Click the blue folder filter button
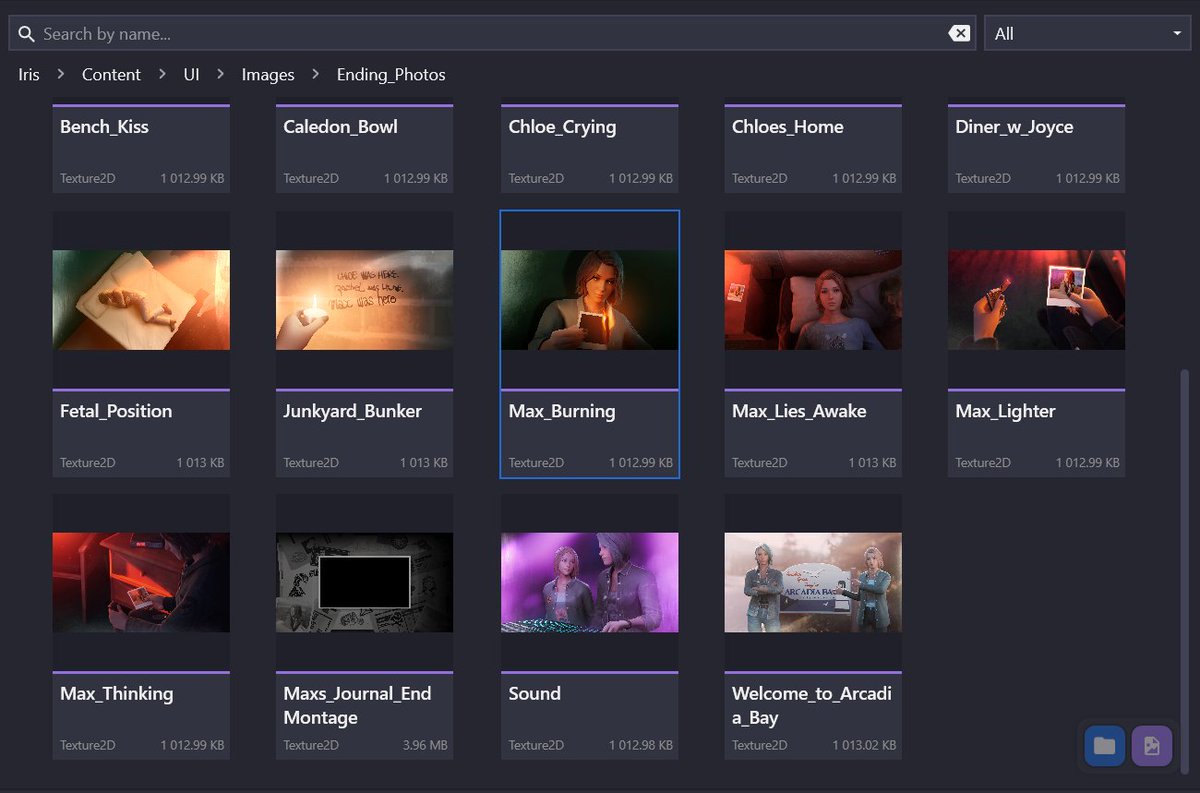Image resolution: width=1200 pixels, height=793 pixels. [1104, 746]
